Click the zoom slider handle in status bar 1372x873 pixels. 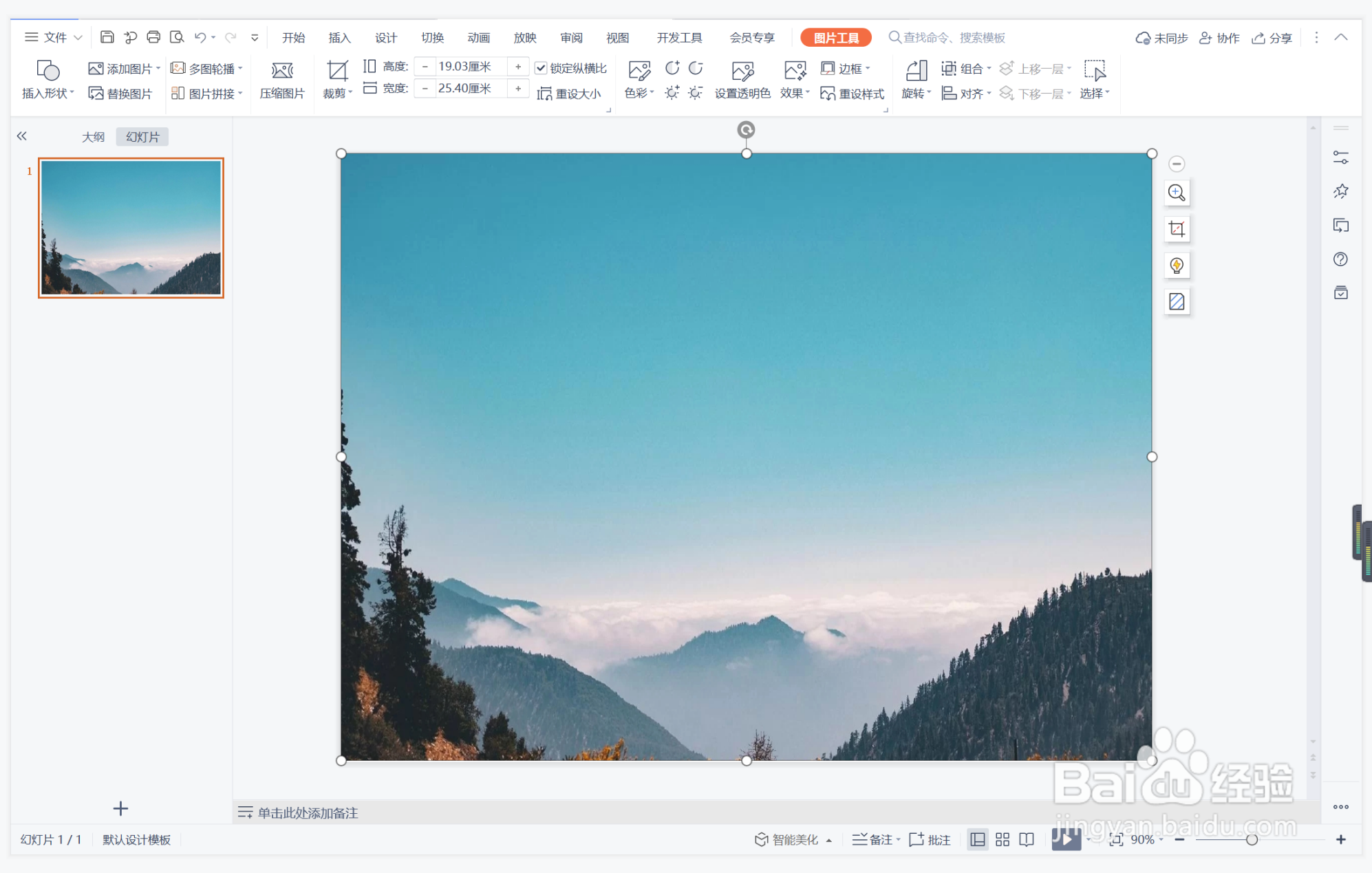(1252, 839)
